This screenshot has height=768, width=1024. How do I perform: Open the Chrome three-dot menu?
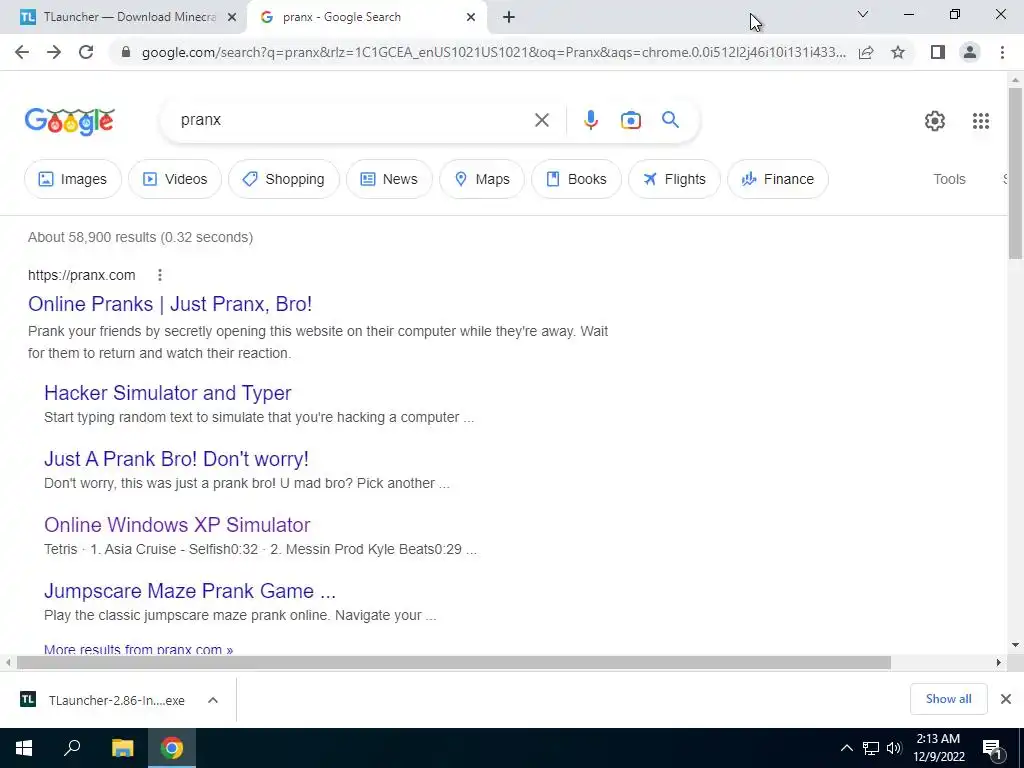coord(1002,52)
